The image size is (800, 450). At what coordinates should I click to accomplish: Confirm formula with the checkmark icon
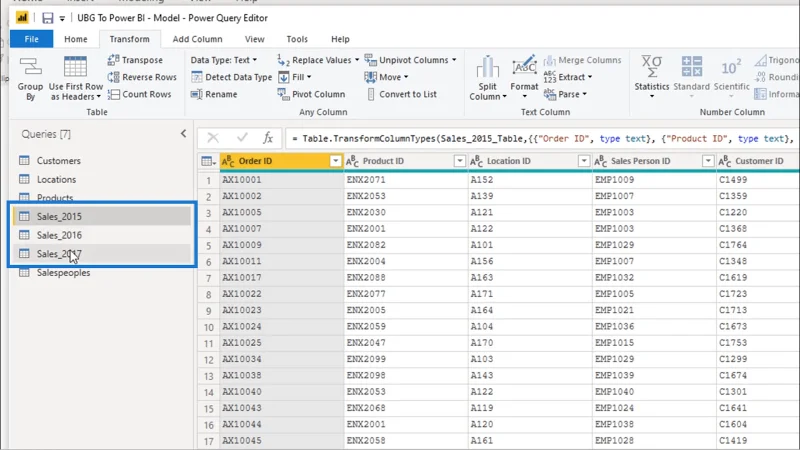[x=242, y=138]
